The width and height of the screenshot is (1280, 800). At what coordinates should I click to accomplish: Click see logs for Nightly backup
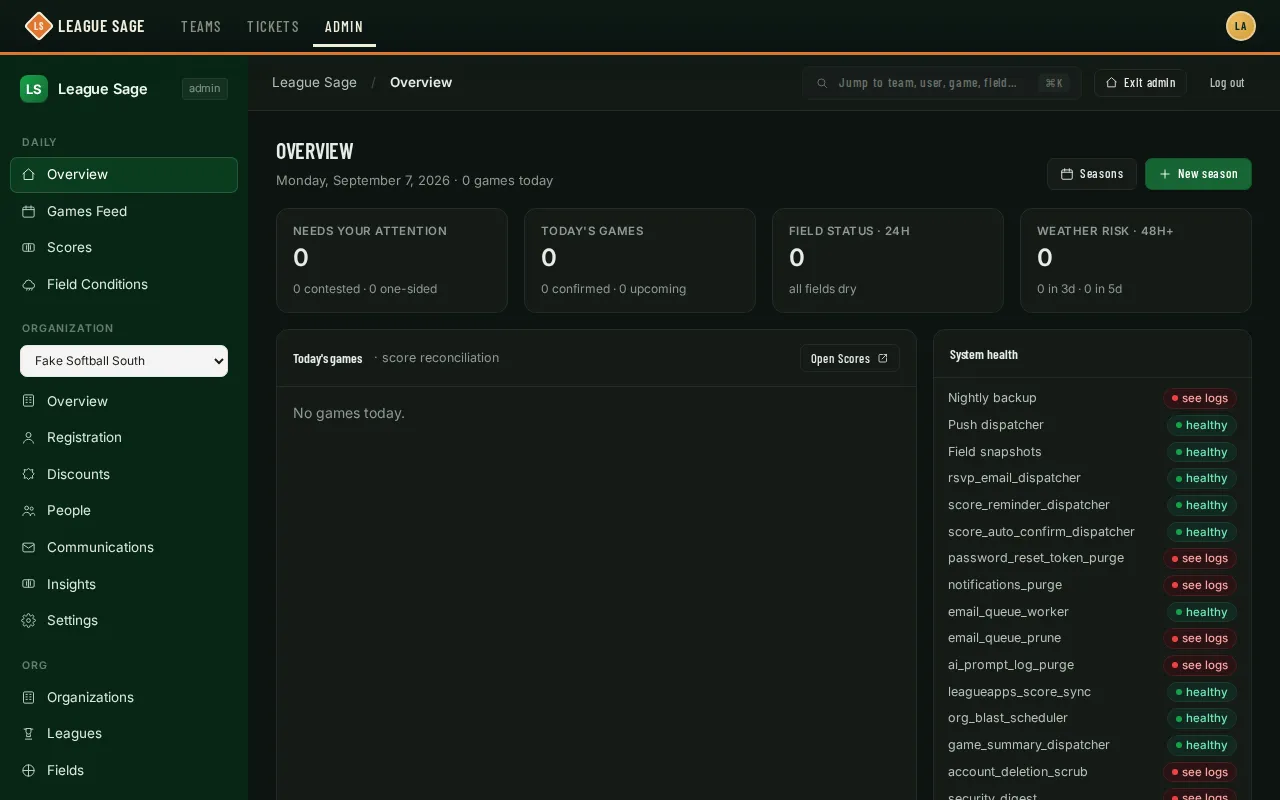pyautogui.click(x=1200, y=398)
